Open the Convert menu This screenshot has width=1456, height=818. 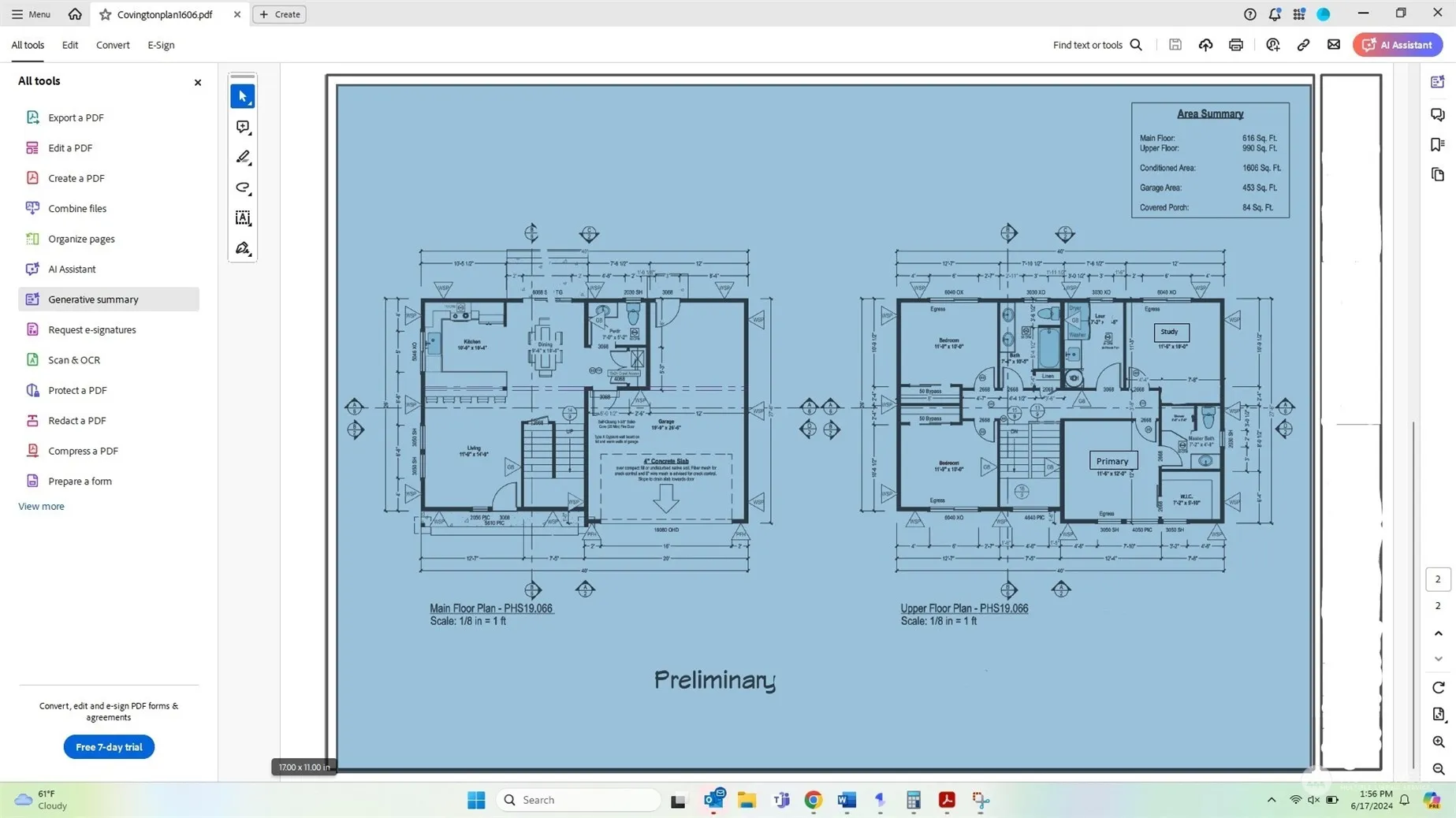(x=113, y=45)
